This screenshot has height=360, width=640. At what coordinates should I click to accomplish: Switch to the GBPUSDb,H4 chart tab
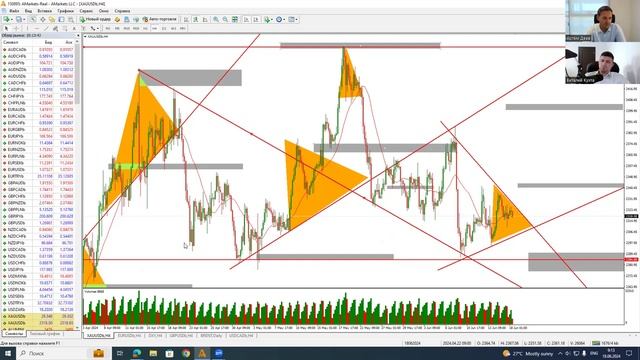tap(181, 336)
